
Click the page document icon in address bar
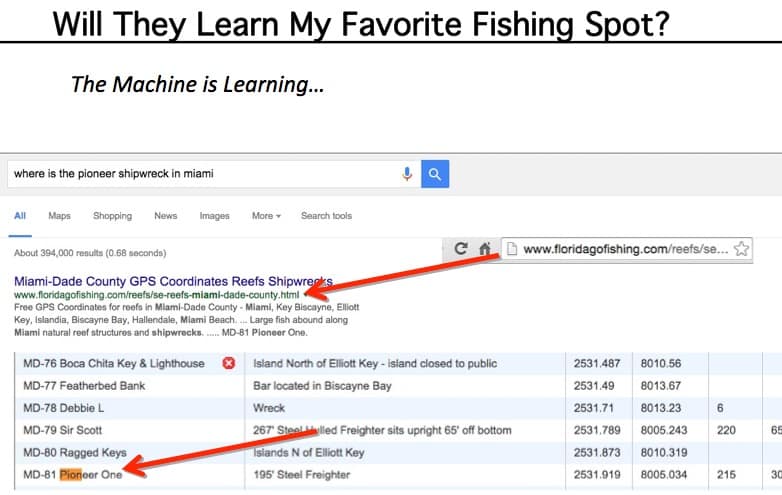(512, 248)
